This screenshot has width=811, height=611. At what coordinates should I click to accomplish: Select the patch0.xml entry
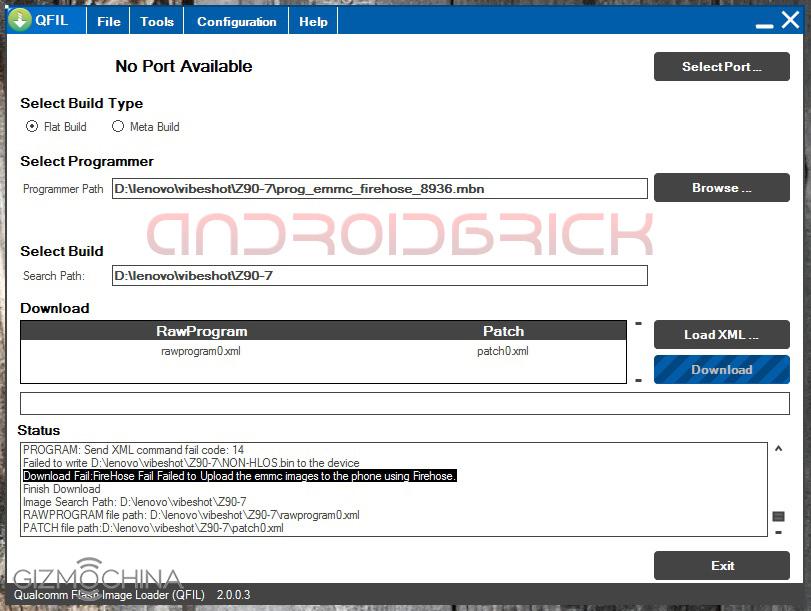503,351
